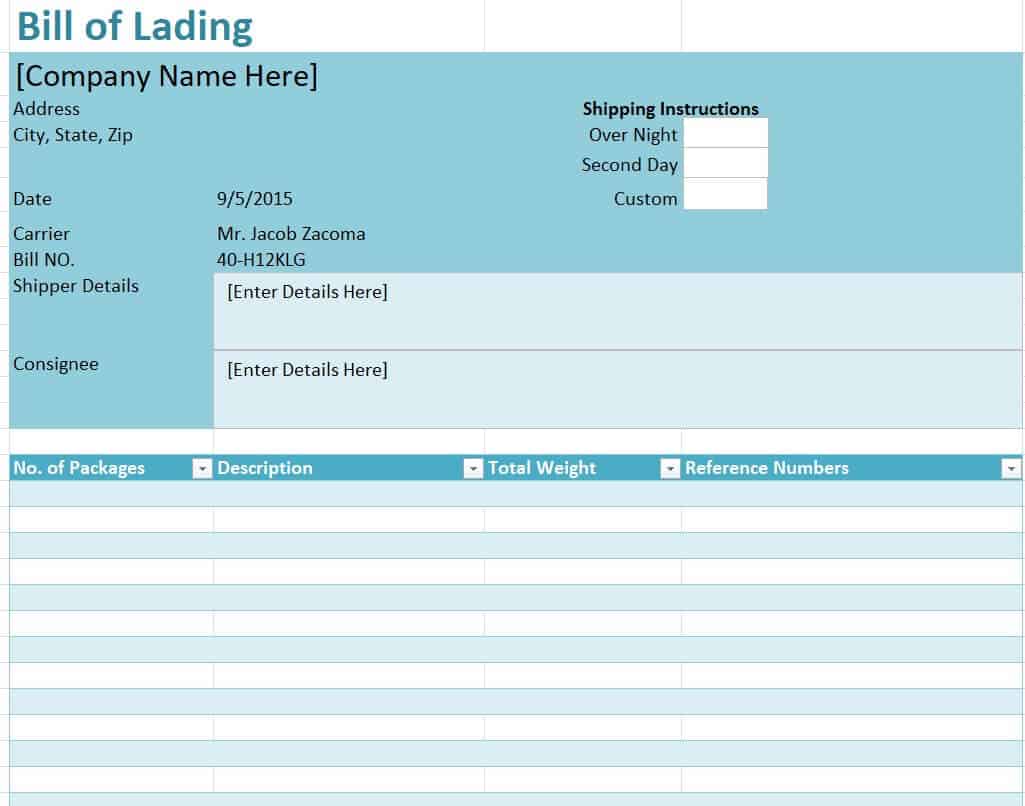Select the date cell 9/5/2015

pyautogui.click(x=255, y=199)
